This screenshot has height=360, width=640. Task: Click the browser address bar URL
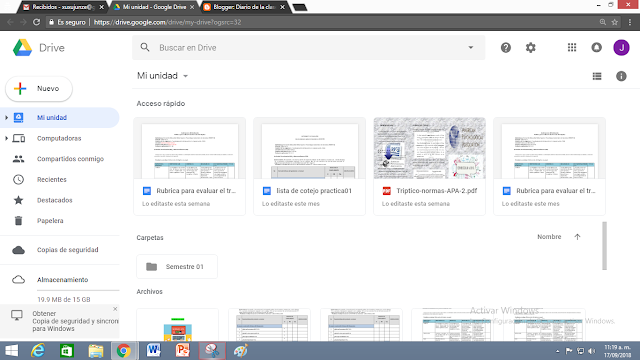[167, 22]
